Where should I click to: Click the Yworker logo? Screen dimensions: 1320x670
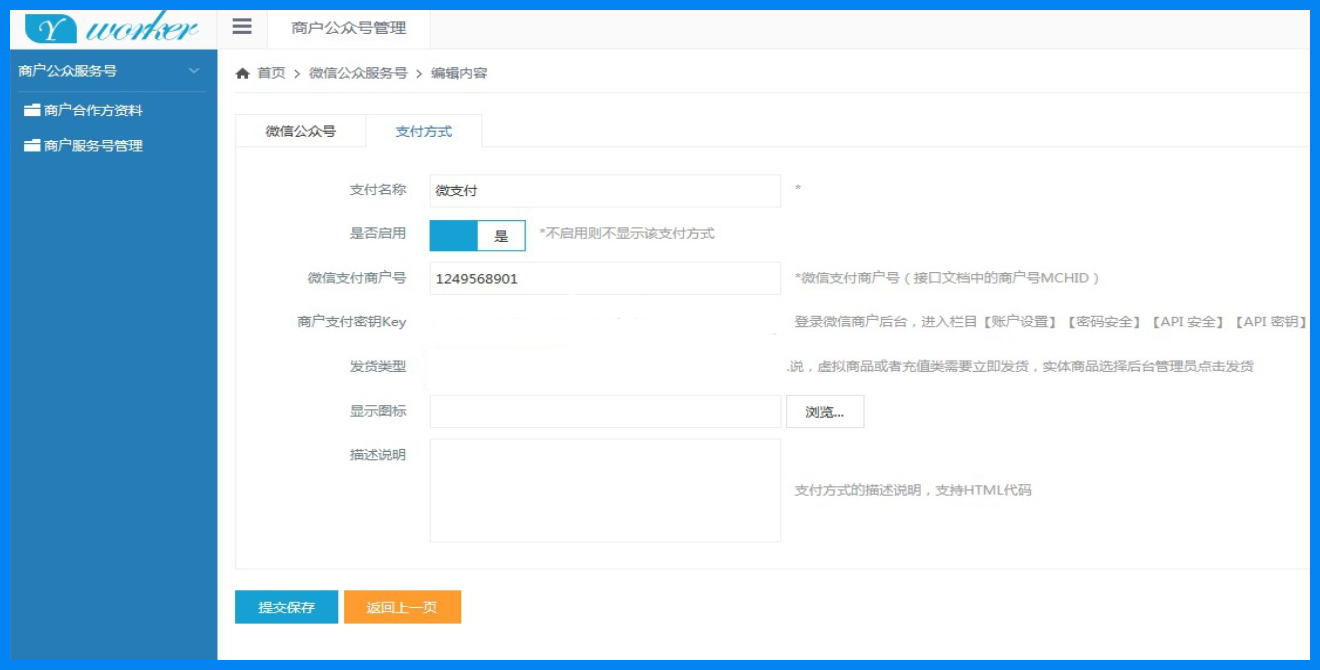point(112,28)
